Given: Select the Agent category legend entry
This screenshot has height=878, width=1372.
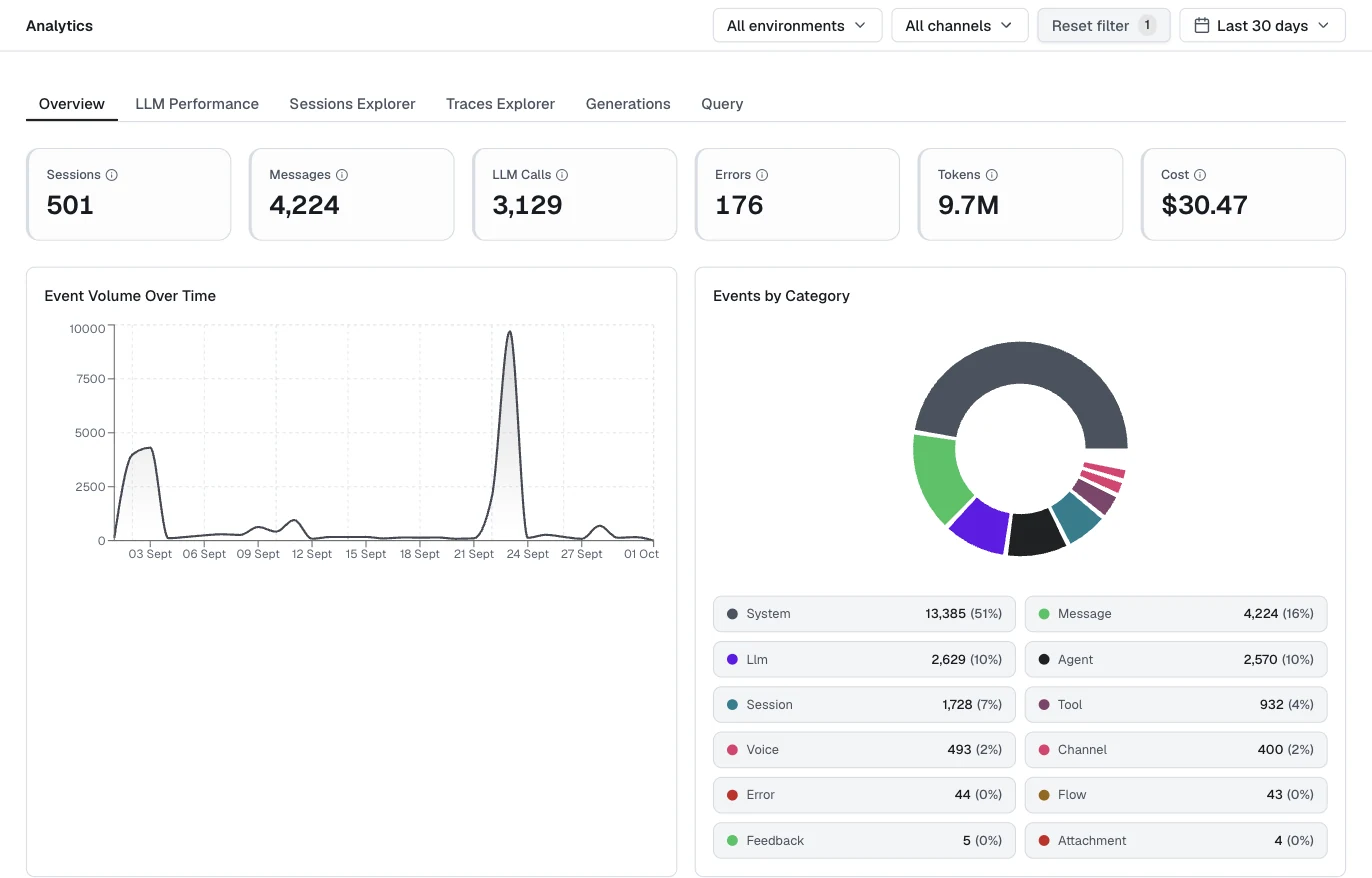Looking at the screenshot, I should tap(1176, 660).
